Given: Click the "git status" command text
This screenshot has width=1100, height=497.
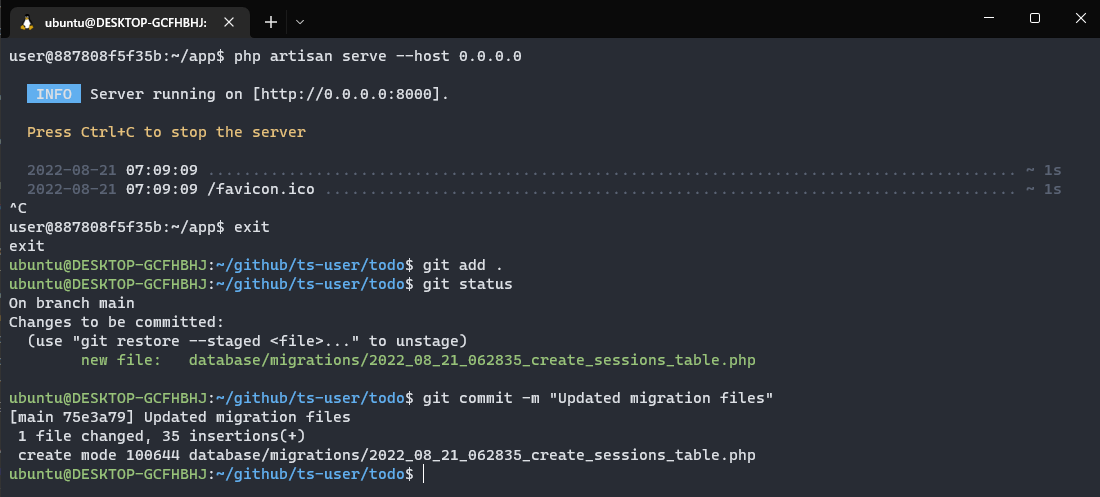Looking at the screenshot, I should [x=467, y=284].
